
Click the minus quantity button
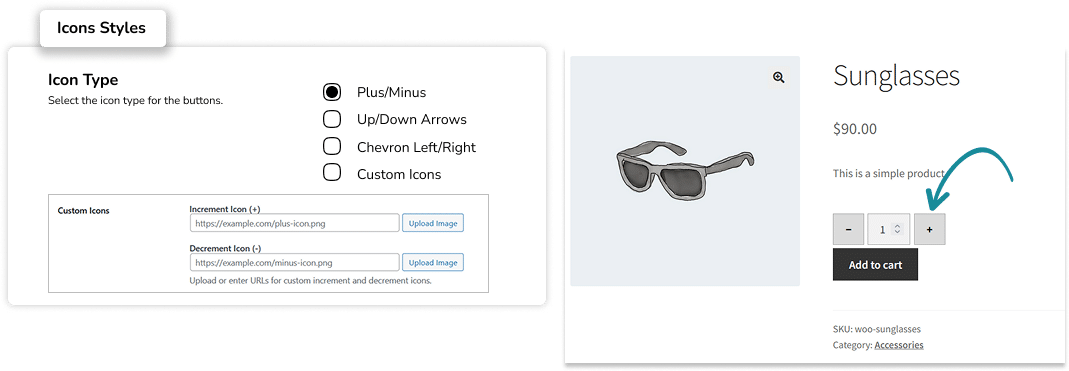(x=848, y=230)
